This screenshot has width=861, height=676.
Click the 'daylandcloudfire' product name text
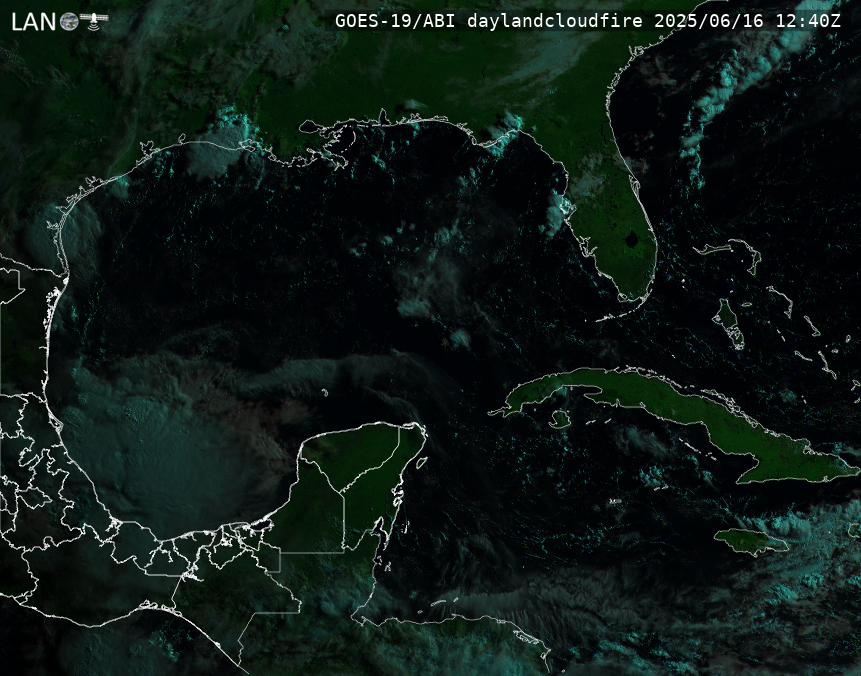click(555, 21)
